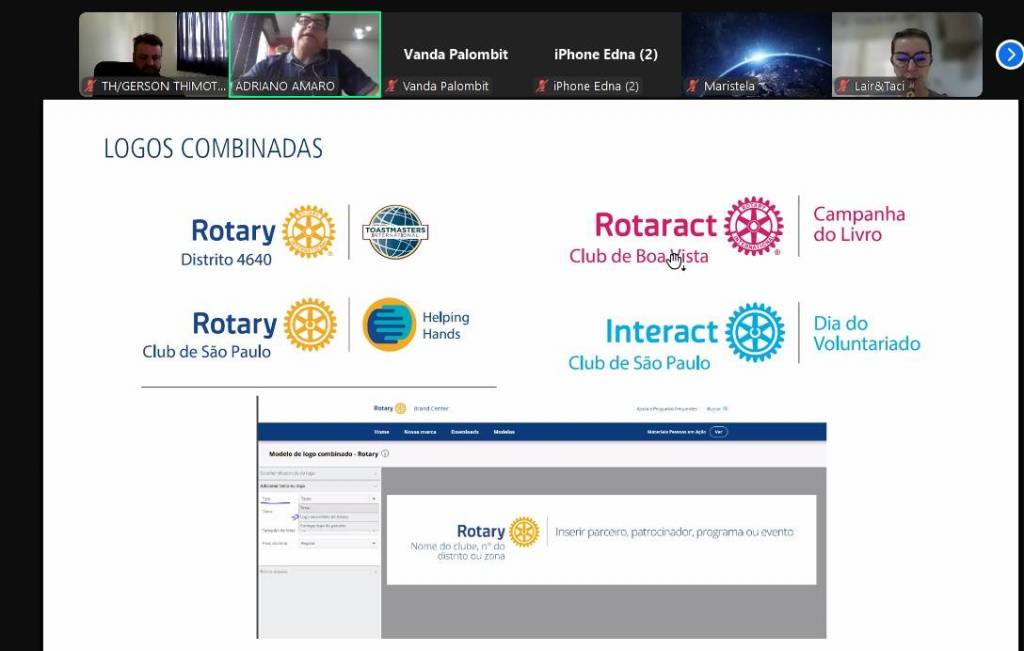Select the ADRIANO AMARO video thumbnail
The width and height of the screenshot is (1024, 651).
[305, 54]
